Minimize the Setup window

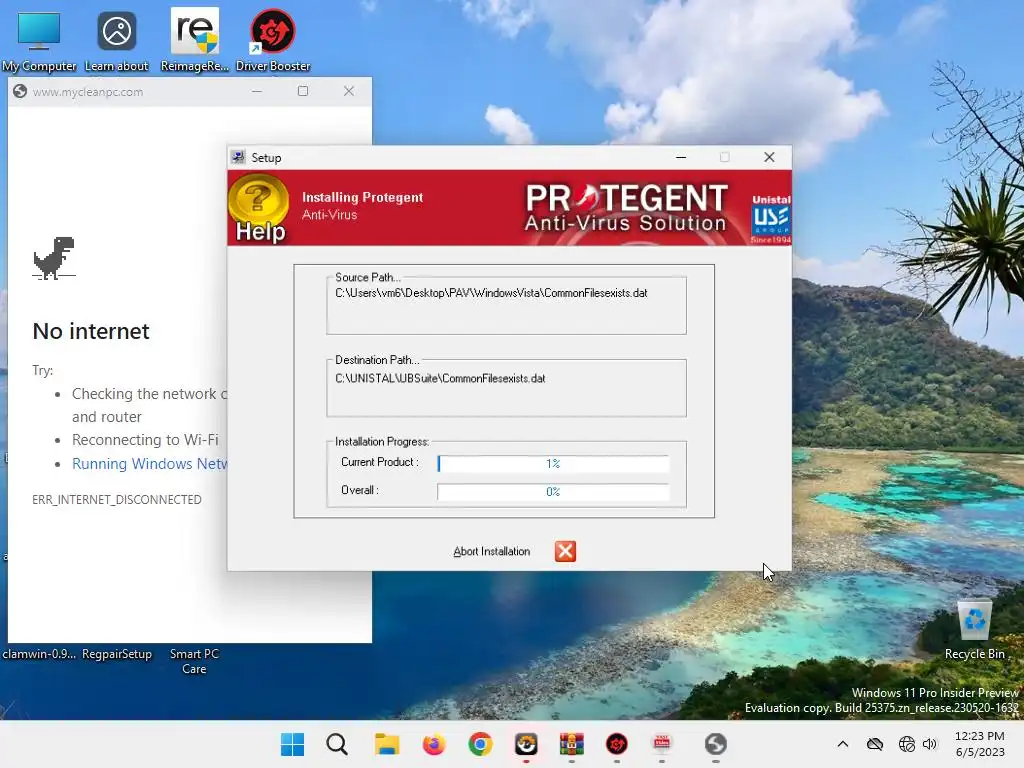coord(680,157)
